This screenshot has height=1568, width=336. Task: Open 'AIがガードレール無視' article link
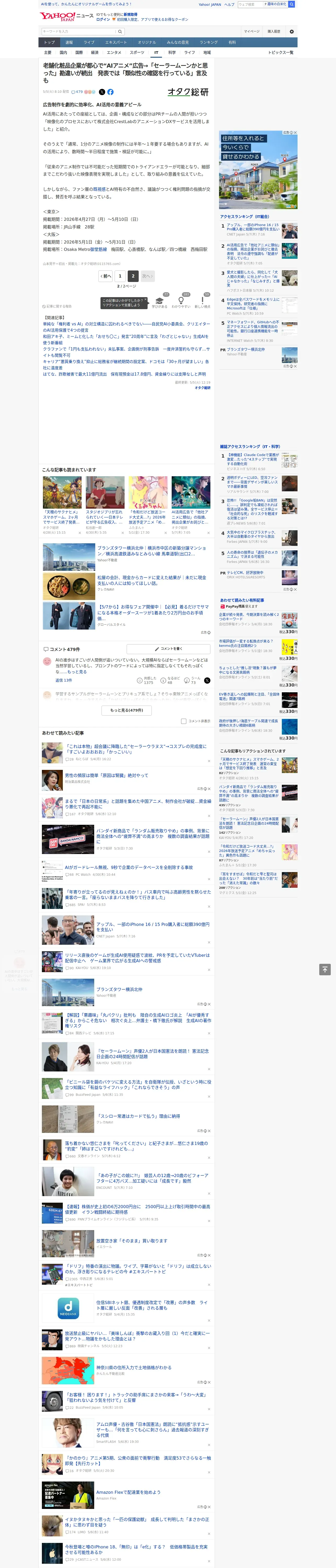(x=129, y=867)
